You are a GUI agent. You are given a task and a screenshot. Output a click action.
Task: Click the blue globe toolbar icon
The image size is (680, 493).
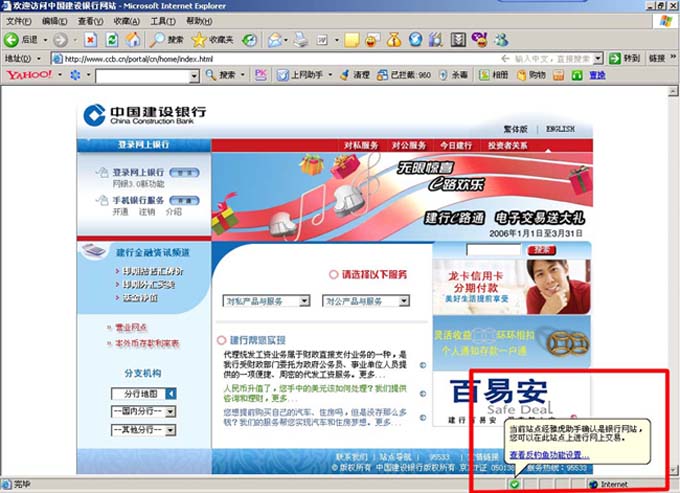pos(415,40)
